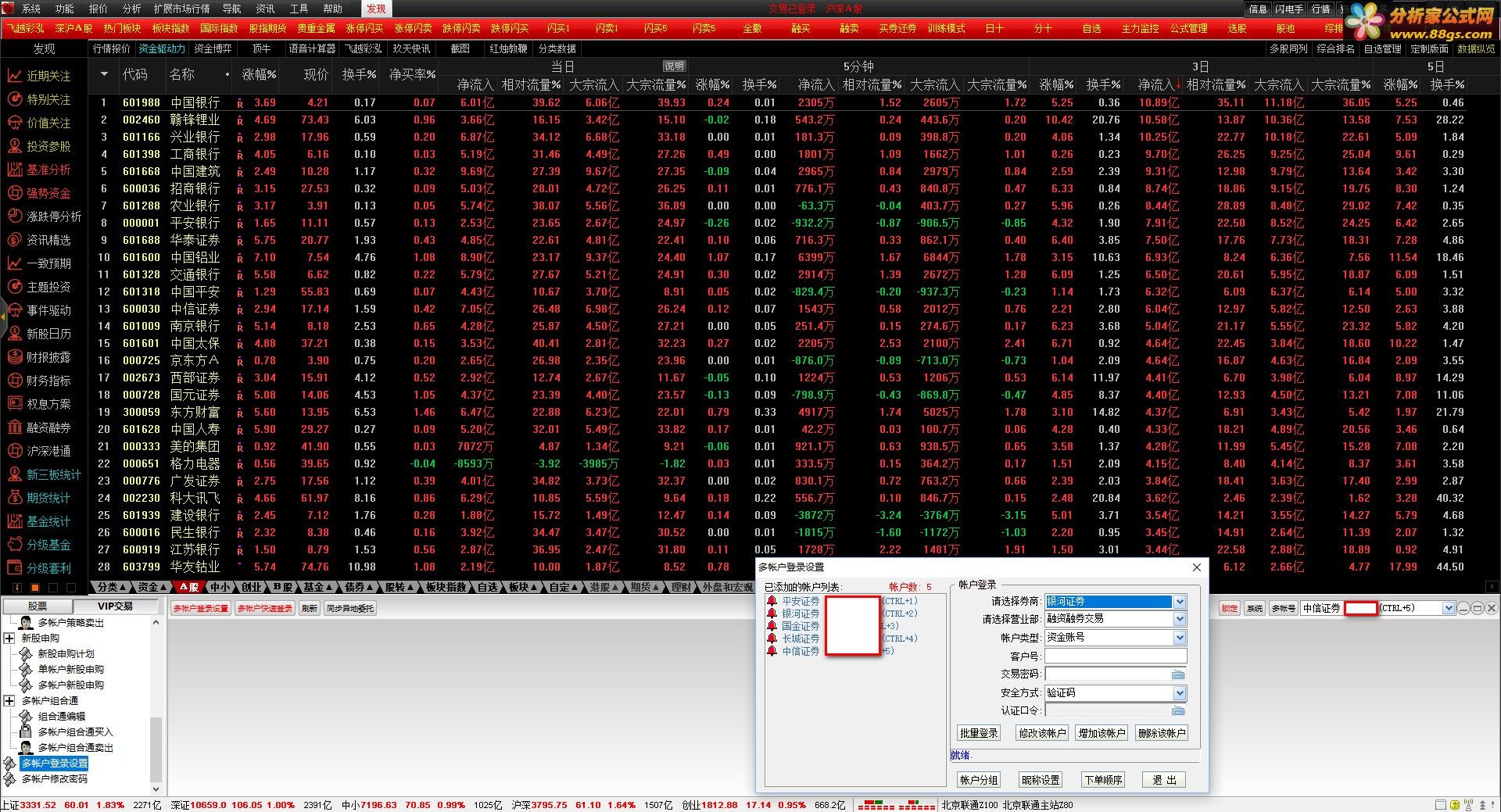Select 国金证券 in the account list

(801, 626)
